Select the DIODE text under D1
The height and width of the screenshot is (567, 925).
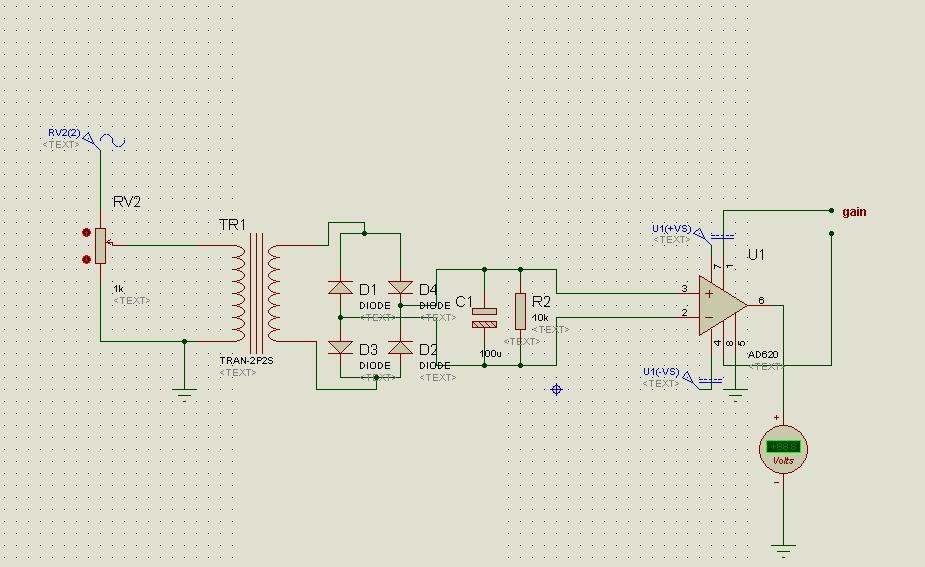375,306
